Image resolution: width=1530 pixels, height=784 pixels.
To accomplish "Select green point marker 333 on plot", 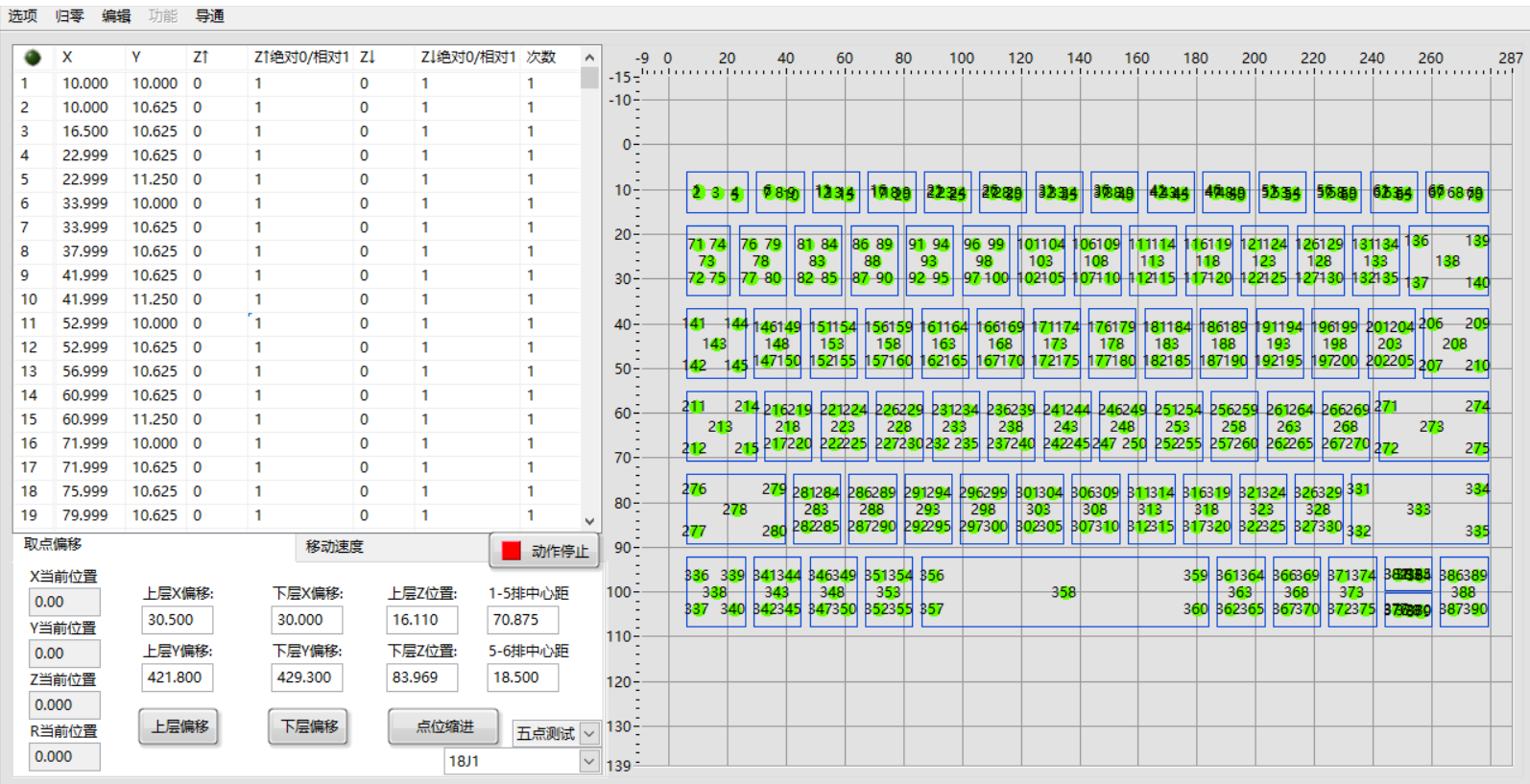I will 1418,510.
